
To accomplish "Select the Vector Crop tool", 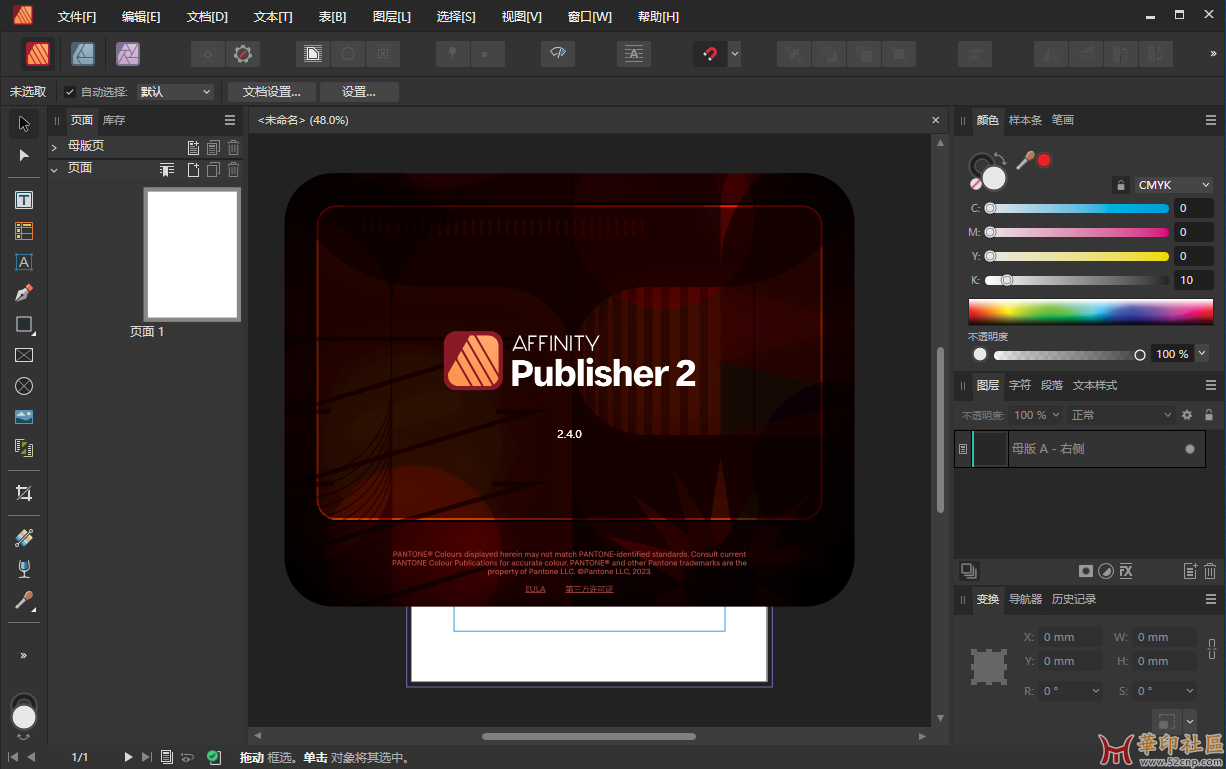I will point(24,493).
